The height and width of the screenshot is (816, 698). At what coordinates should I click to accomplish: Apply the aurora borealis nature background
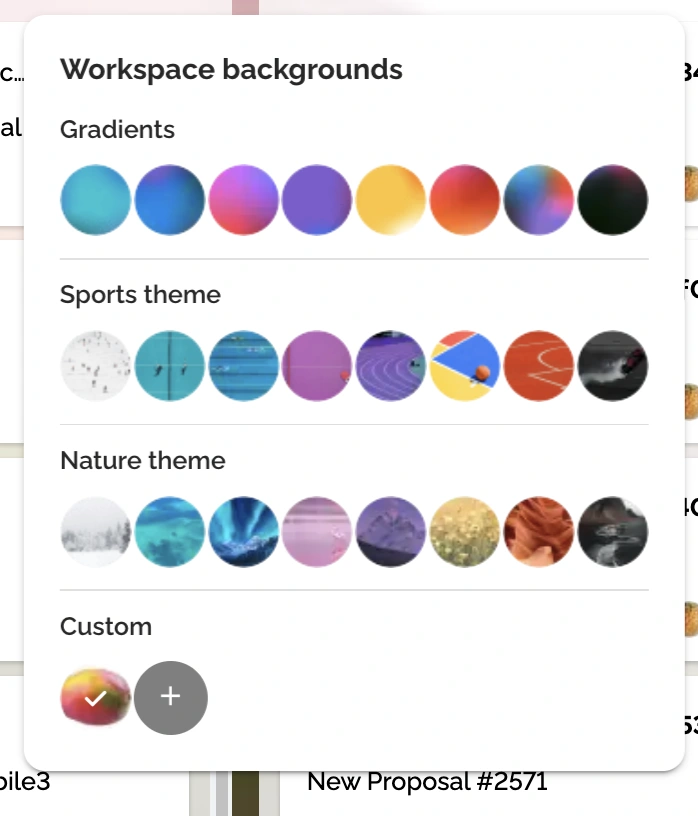click(243, 532)
